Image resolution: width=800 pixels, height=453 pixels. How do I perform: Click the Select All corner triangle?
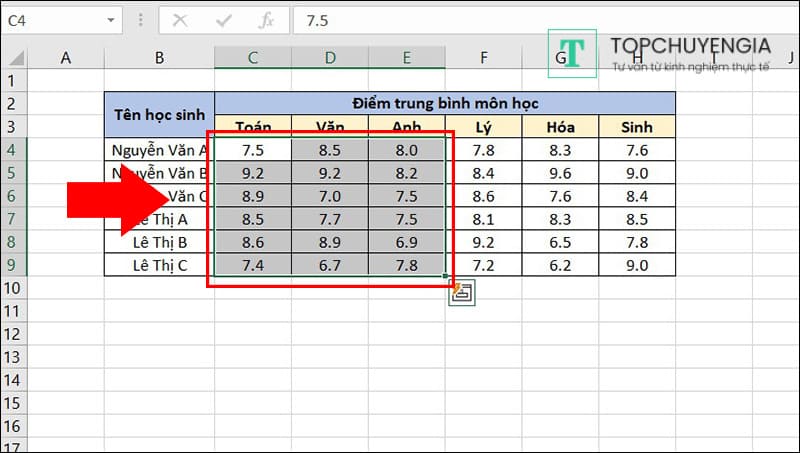click(12, 58)
